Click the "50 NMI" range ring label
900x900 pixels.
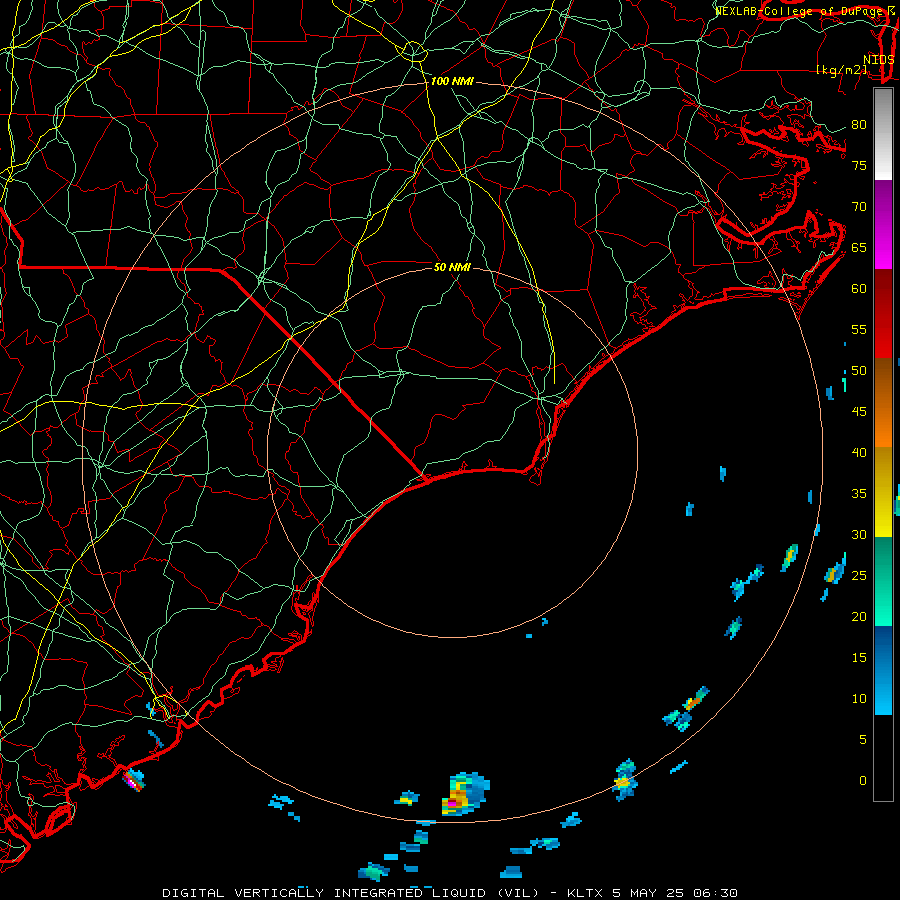[x=452, y=267]
